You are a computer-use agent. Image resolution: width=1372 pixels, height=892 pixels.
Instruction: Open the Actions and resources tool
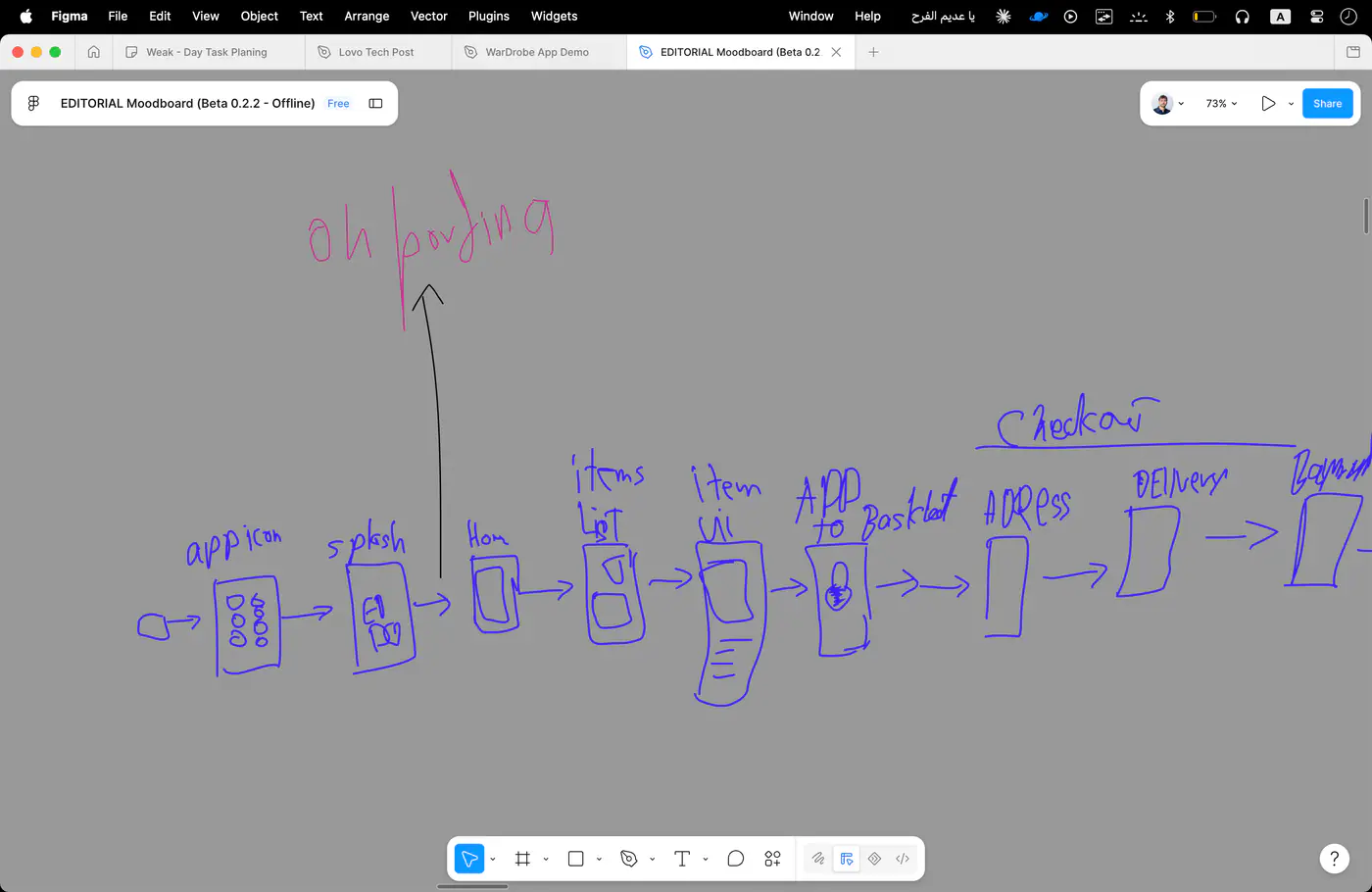pyautogui.click(x=772, y=859)
